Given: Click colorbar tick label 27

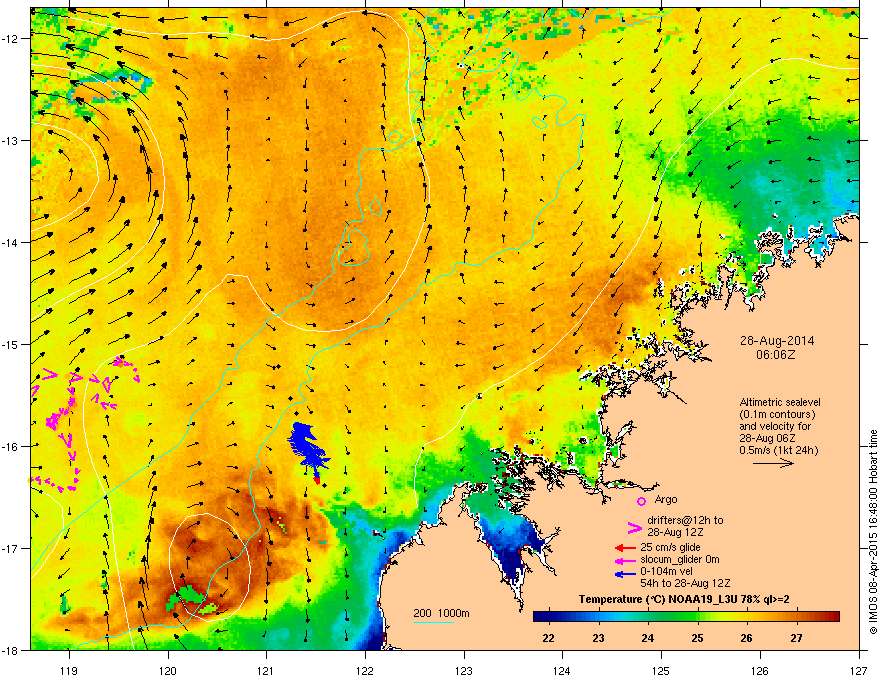Looking at the screenshot, I should click(x=796, y=638).
